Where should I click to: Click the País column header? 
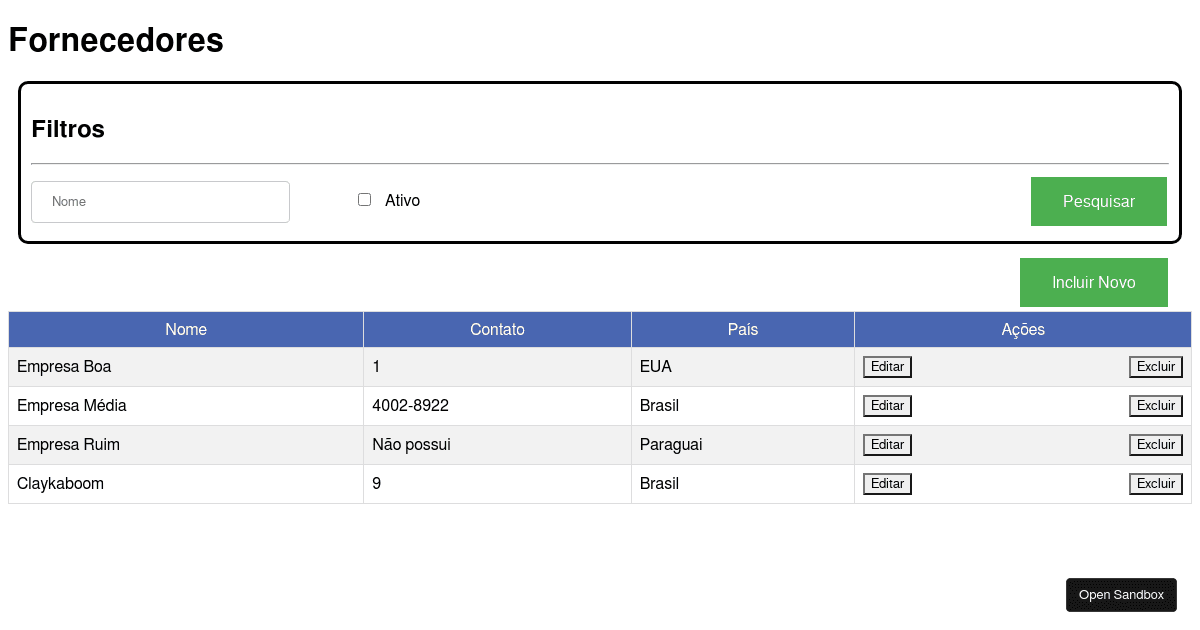pyautogui.click(x=742, y=329)
